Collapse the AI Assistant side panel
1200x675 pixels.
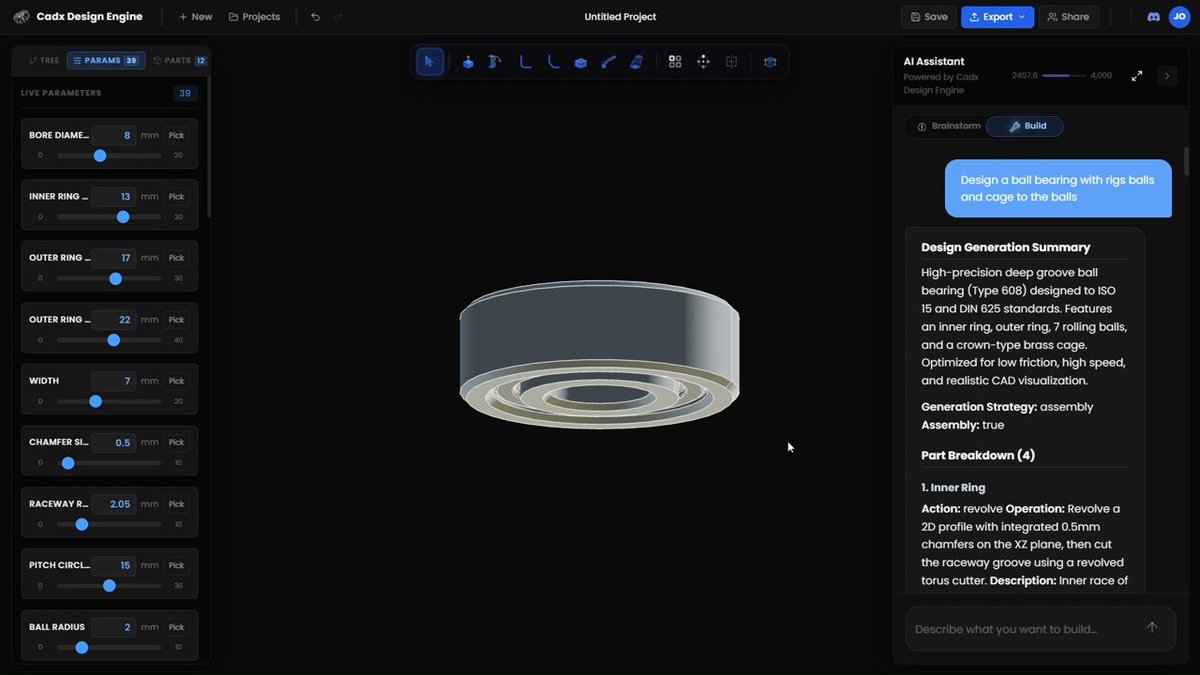[x=1167, y=76]
